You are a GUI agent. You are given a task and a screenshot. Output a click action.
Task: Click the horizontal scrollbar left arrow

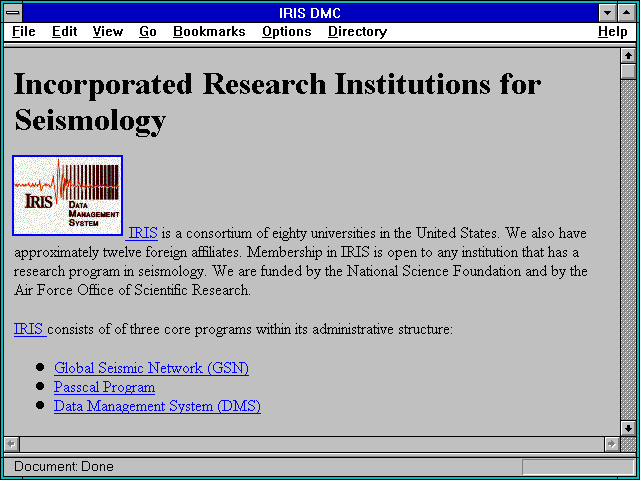(x=12, y=444)
